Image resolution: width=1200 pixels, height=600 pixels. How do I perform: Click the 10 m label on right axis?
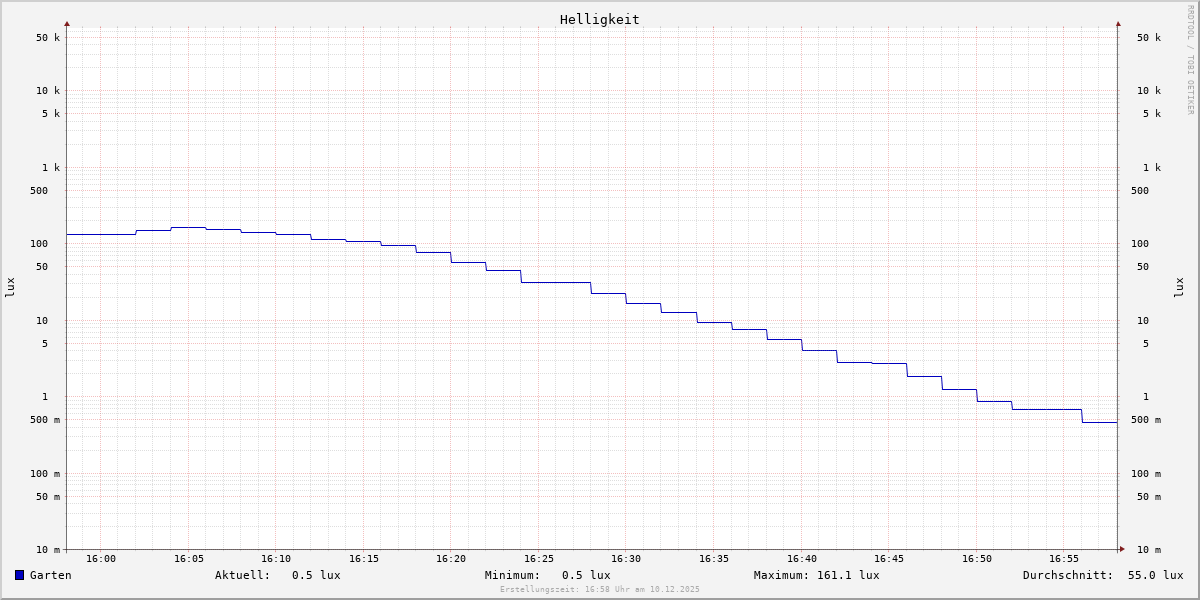(1148, 550)
